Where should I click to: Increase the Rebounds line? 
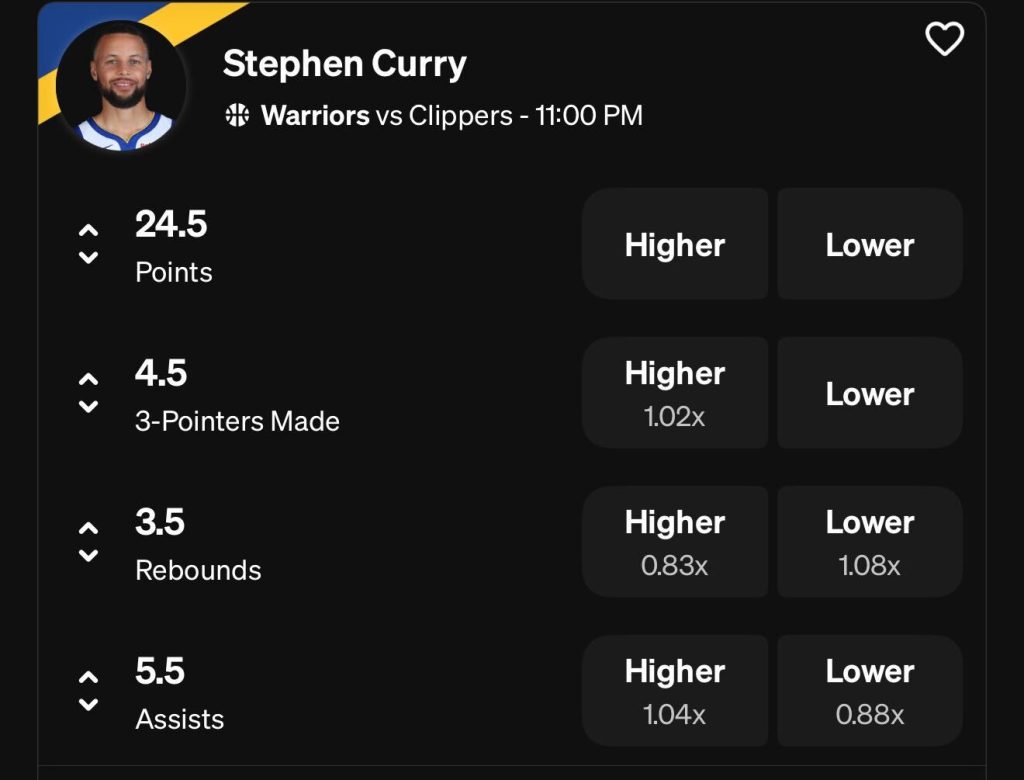[87, 526]
